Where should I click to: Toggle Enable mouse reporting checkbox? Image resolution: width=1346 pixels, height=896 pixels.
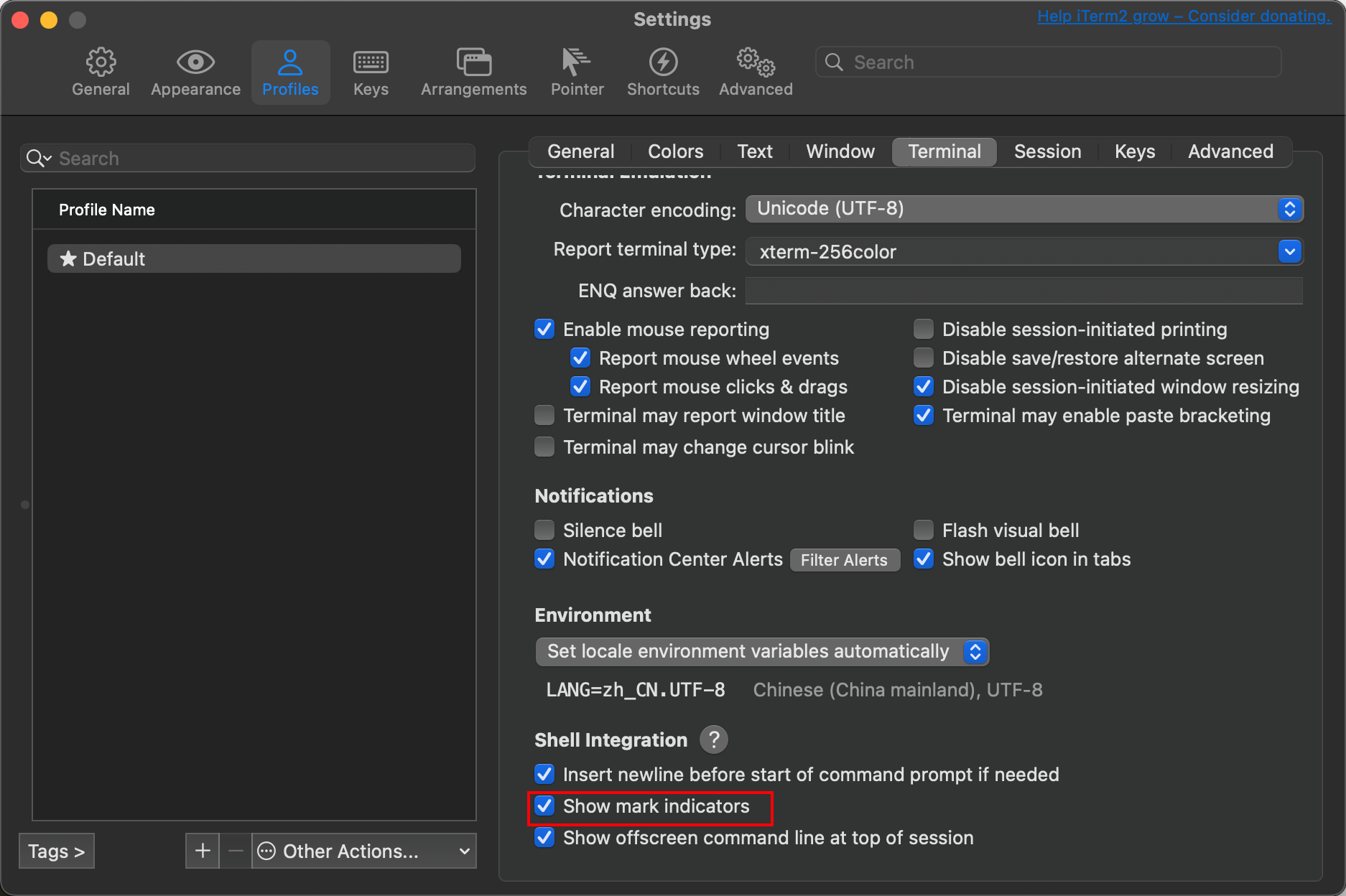pyautogui.click(x=544, y=330)
